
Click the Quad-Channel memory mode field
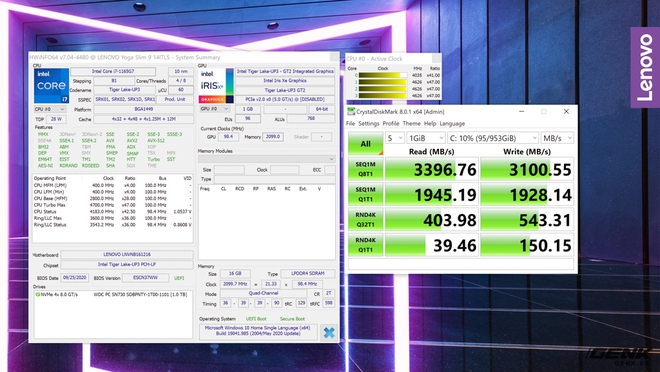click(263, 293)
